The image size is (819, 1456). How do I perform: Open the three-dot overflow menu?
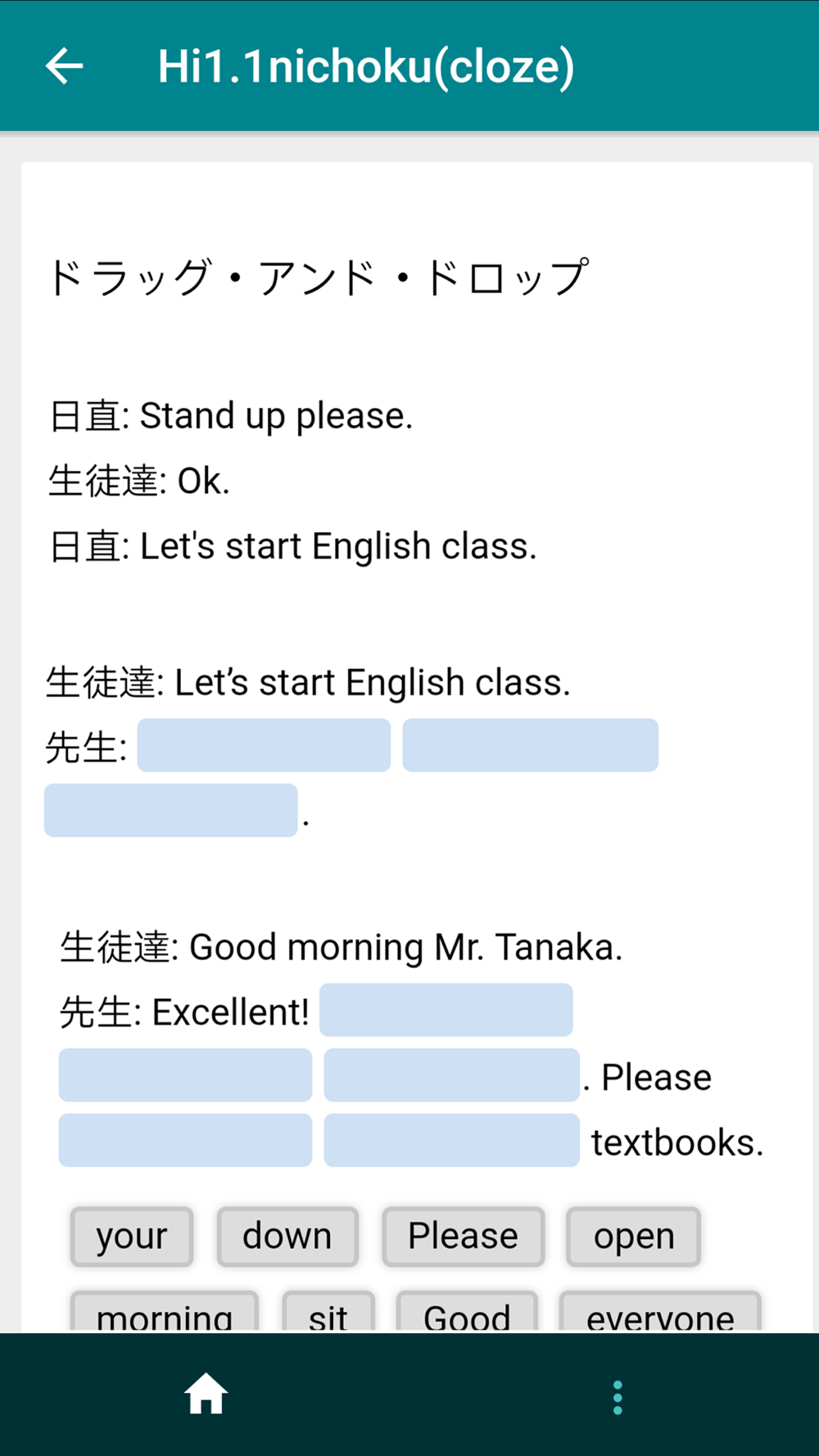(618, 1397)
